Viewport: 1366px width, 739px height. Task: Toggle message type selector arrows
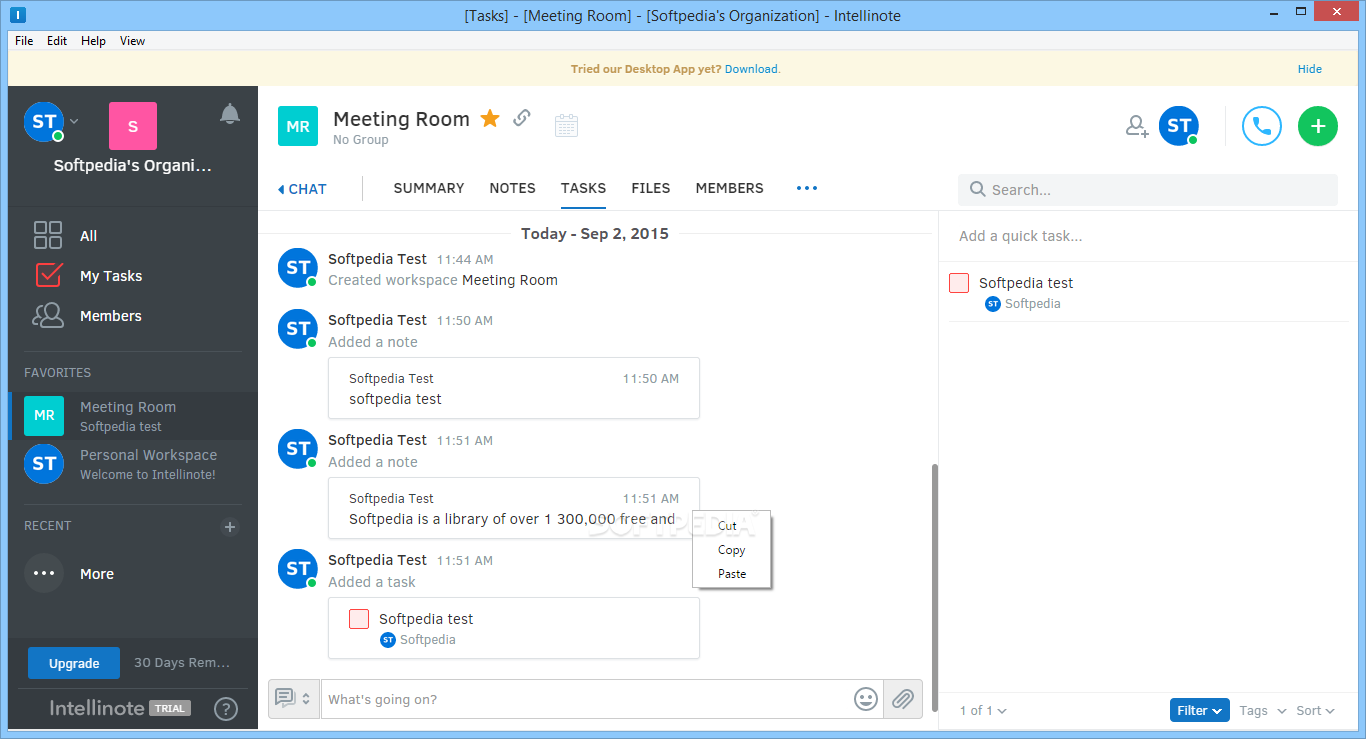coord(306,699)
